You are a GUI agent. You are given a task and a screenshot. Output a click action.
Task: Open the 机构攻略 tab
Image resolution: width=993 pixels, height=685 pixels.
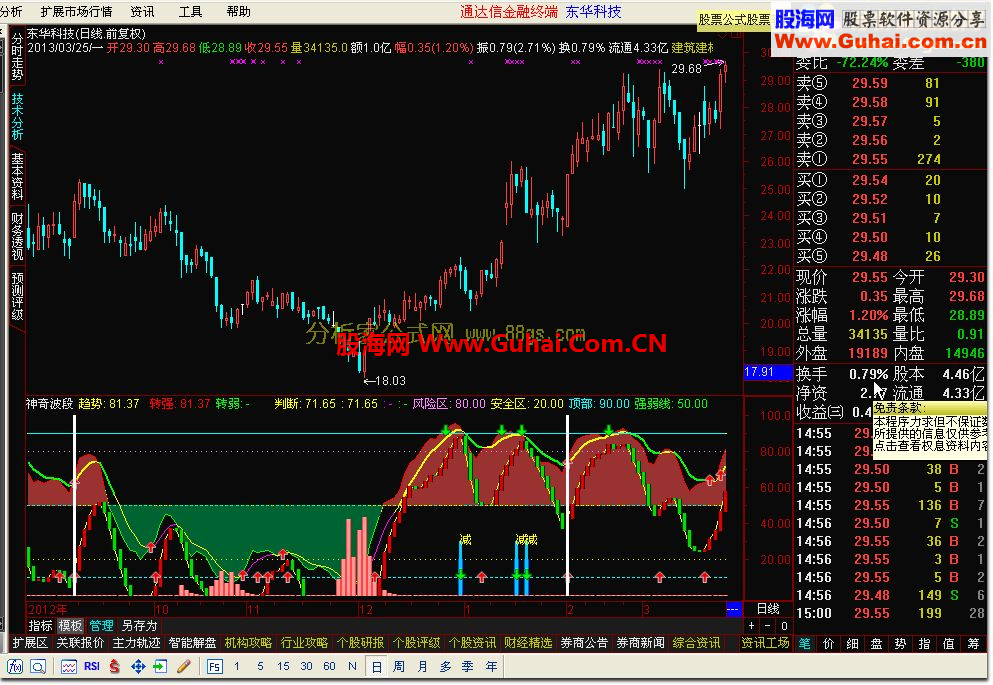[248, 643]
